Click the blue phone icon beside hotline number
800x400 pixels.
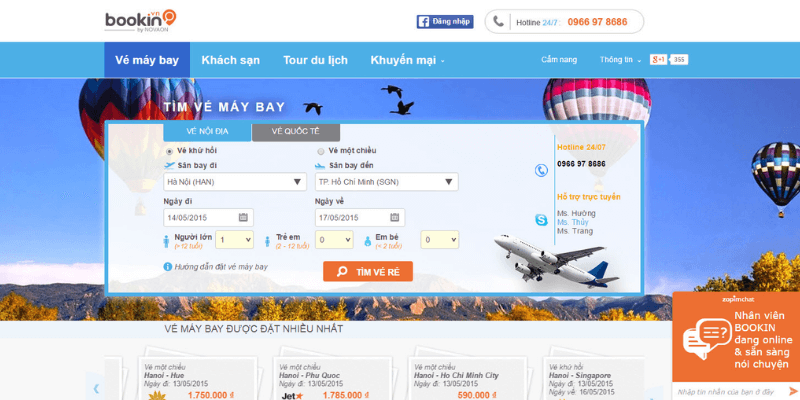541,170
